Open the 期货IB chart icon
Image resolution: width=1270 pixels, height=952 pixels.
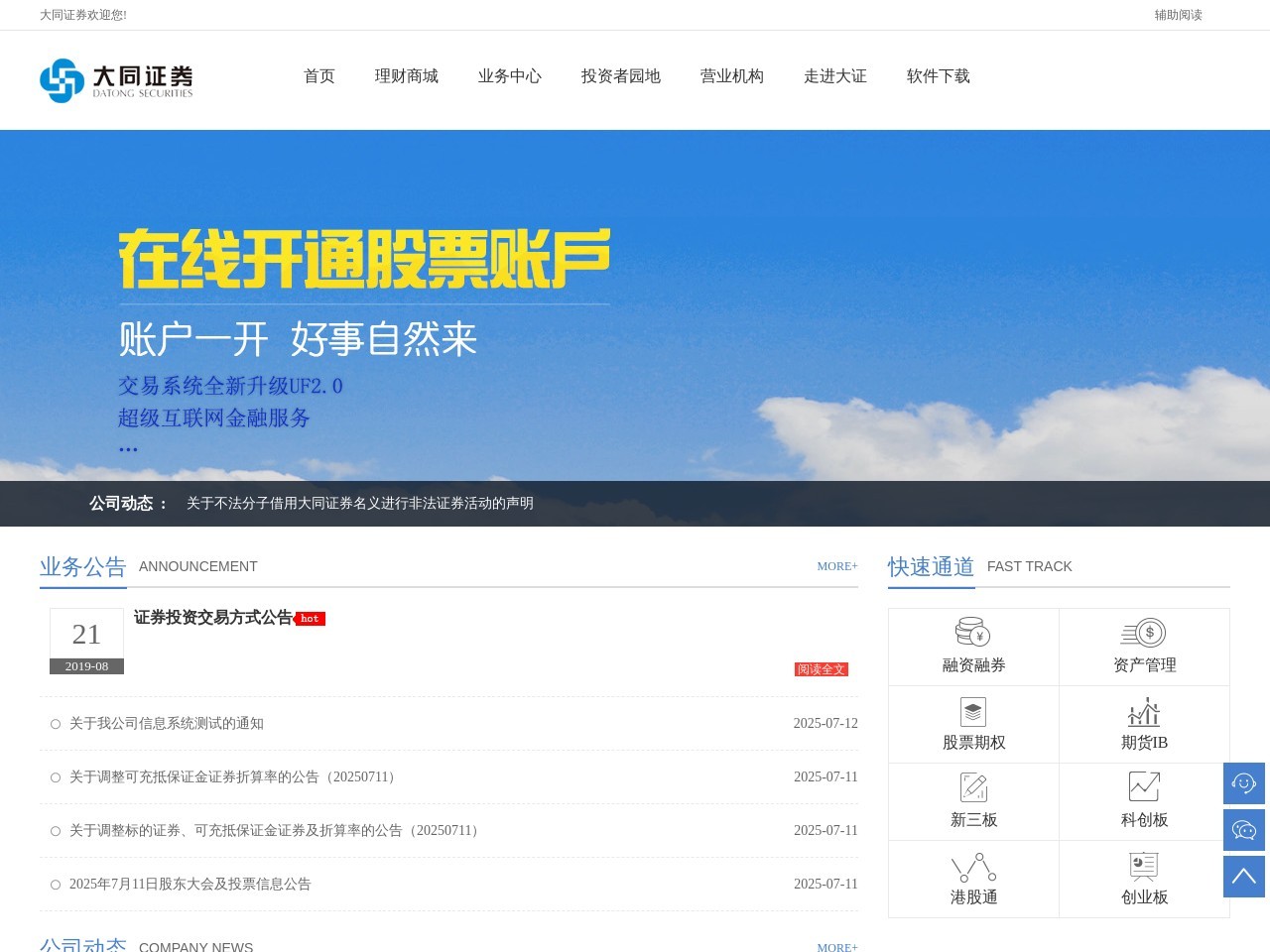[1144, 711]
